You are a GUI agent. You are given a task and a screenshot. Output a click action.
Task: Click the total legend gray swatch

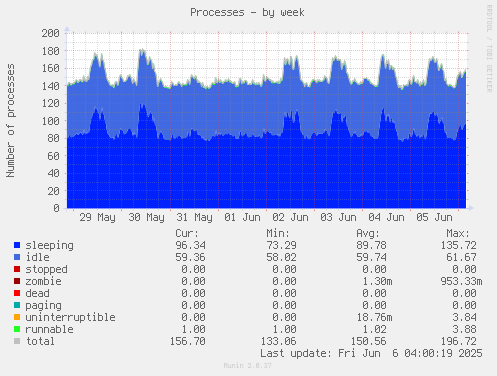(17, 341)
